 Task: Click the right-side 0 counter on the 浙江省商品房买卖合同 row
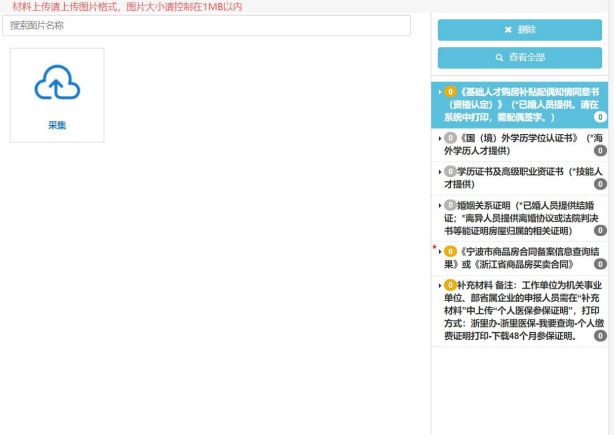click(x=600, y=264)
